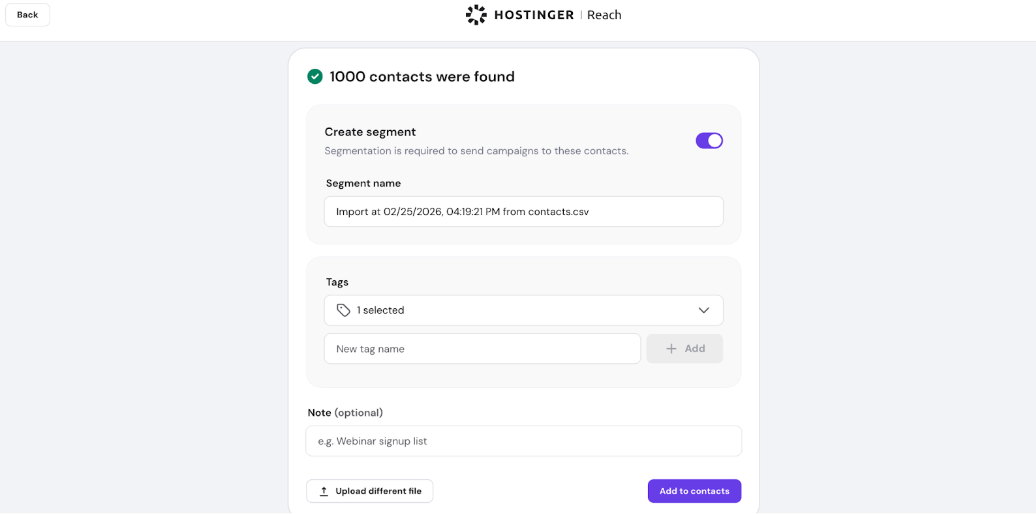Click the Segmentation is required description text
1036x514 pixels.
476,151
